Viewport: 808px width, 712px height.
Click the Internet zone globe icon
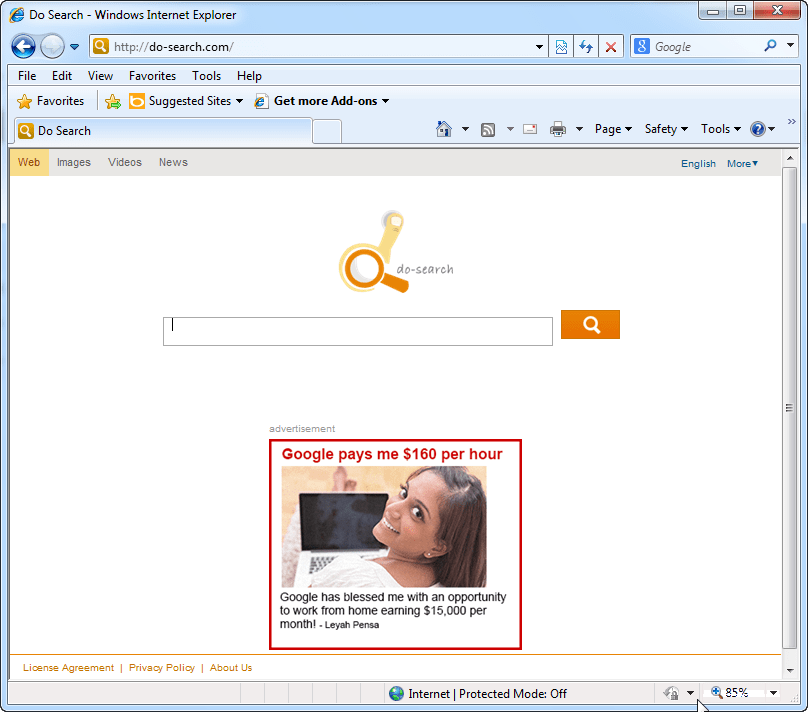(396, 693)
